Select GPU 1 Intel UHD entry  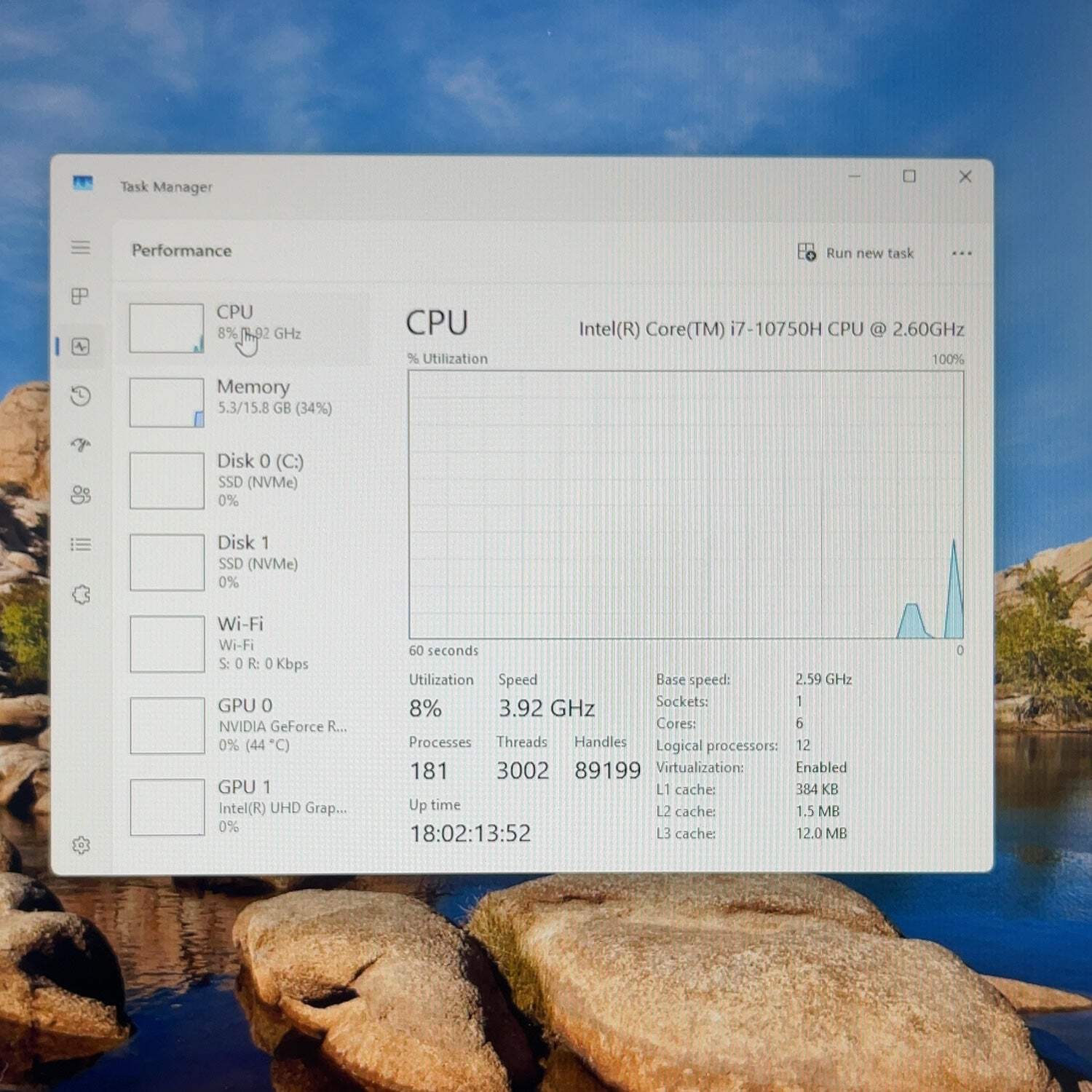click(245, 807)
